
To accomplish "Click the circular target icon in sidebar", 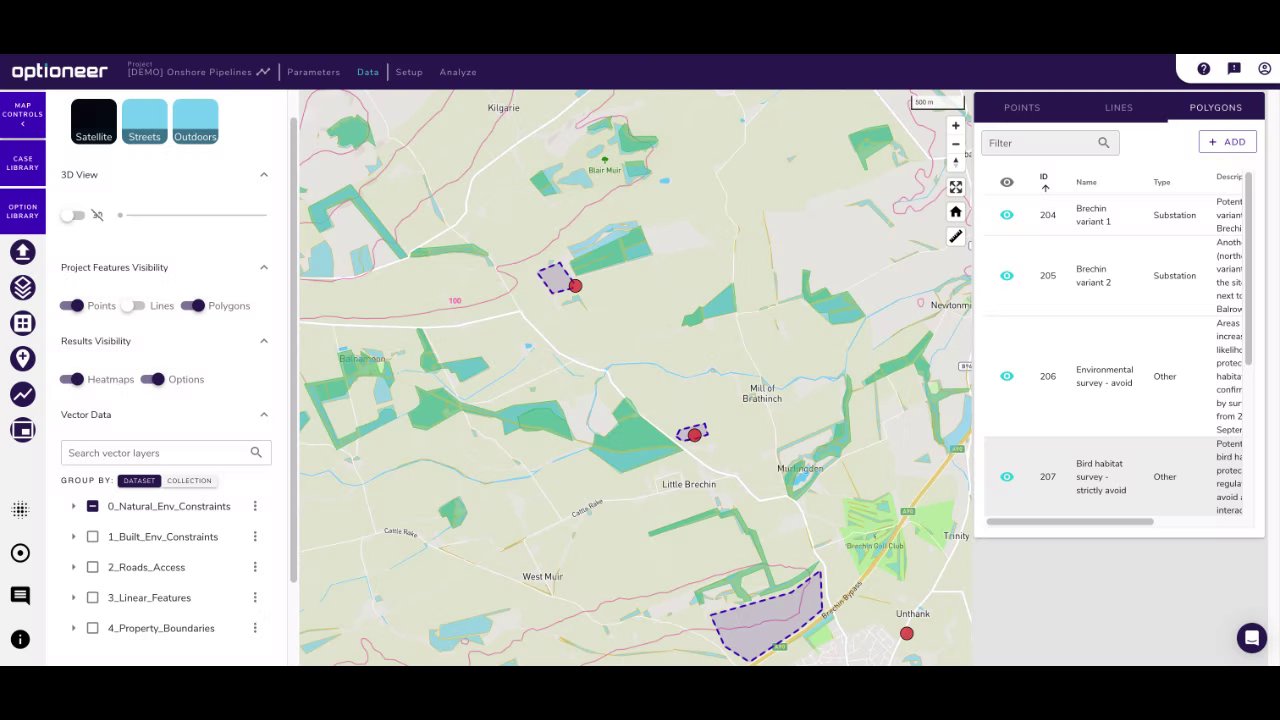I will [x=20, y=553].
